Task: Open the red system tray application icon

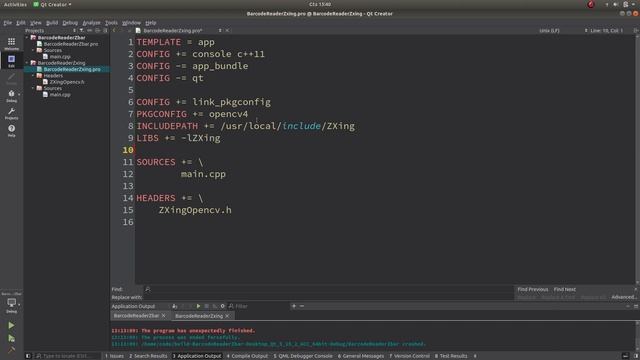Action: pos(591,4)
